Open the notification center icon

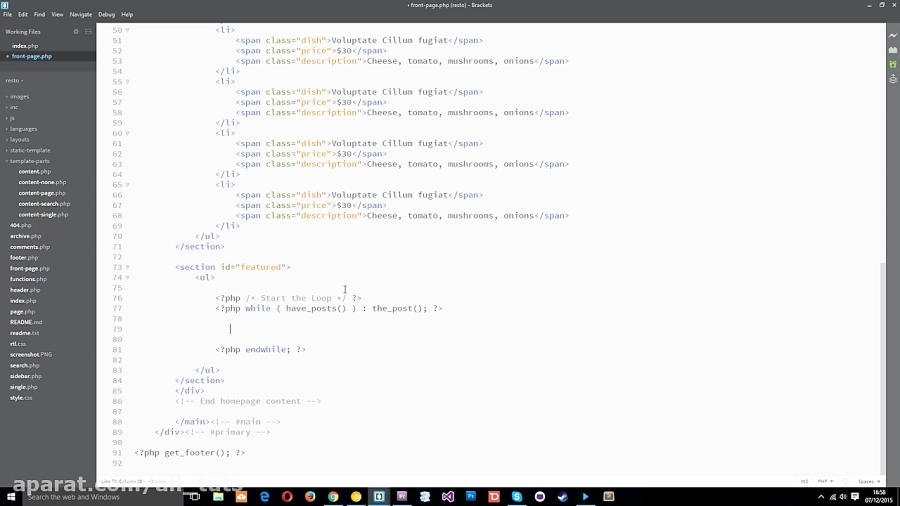point(855,497)
